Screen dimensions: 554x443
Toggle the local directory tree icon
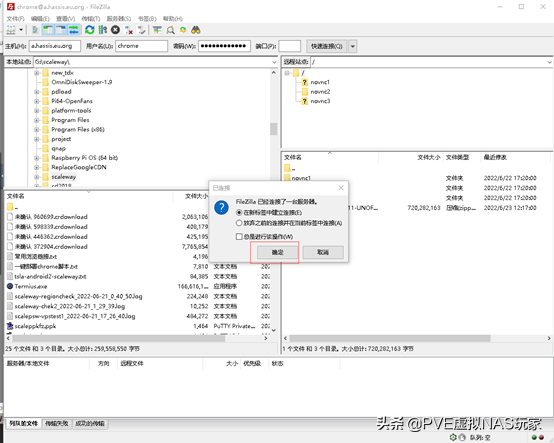click(x=48, y=30)
